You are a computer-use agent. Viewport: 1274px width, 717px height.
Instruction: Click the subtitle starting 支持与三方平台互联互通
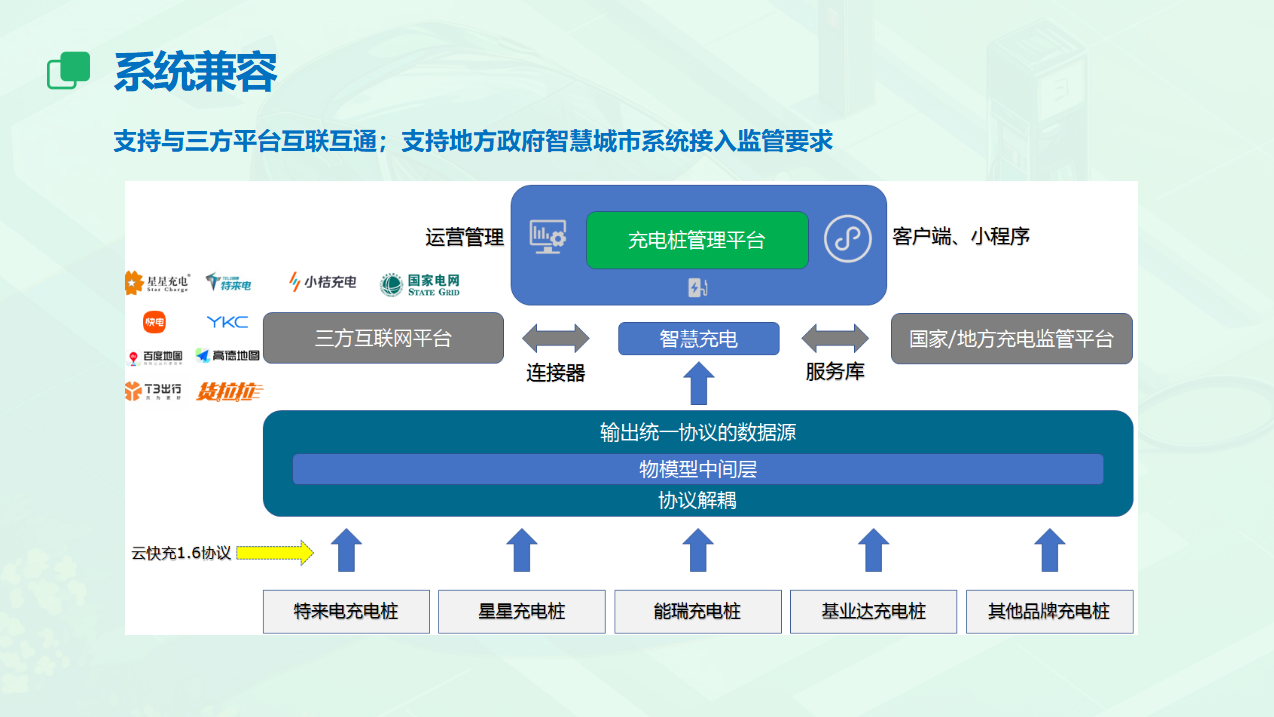[474, 141]
